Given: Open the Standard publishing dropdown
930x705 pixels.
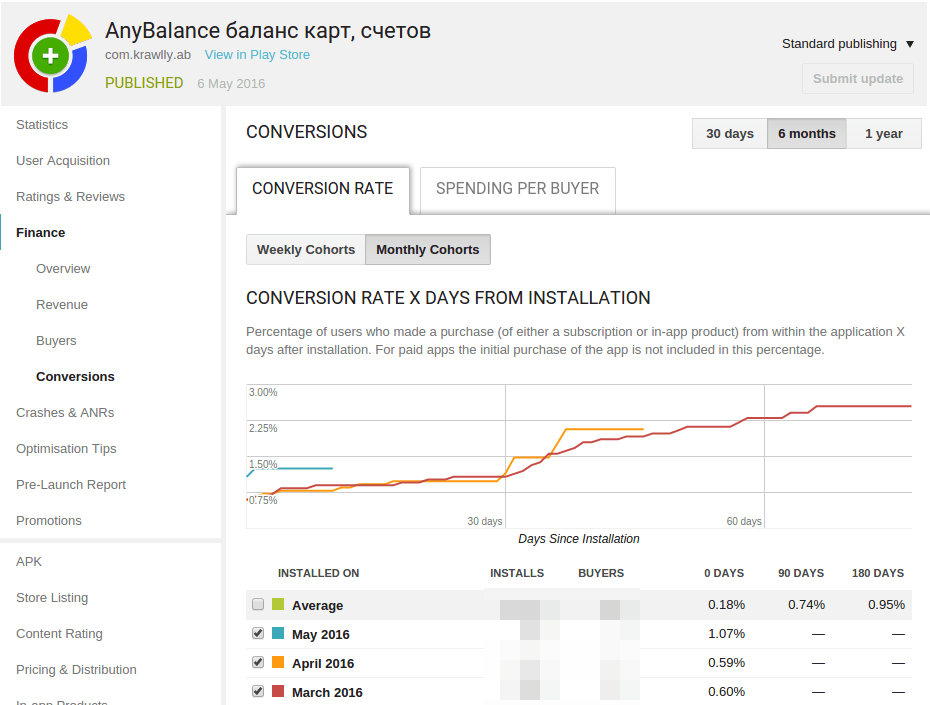Looking at the screenshot, I should (x=847, y=44).
